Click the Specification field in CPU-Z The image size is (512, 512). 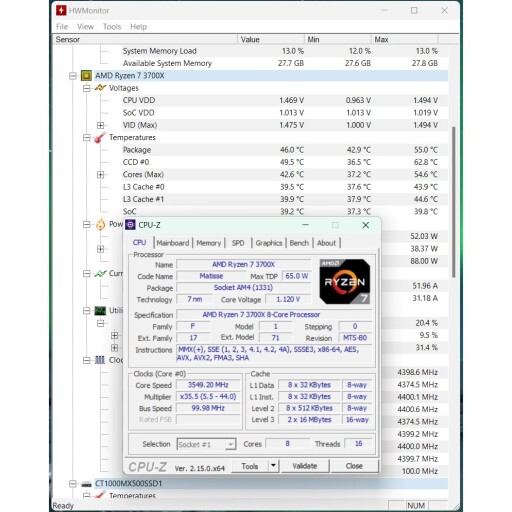274,315
